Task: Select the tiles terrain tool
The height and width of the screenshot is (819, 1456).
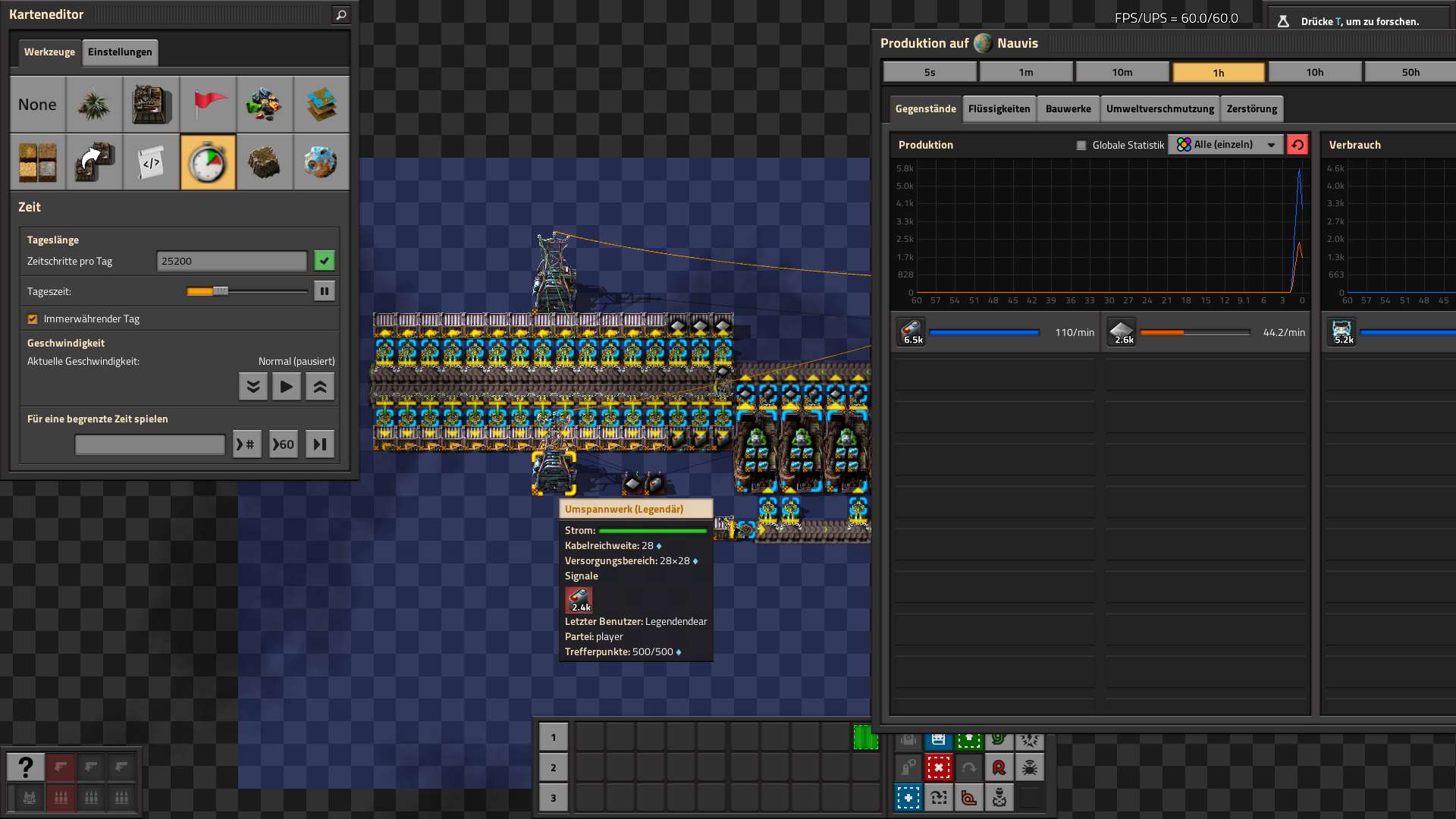Action: click(x=37, y=162)
